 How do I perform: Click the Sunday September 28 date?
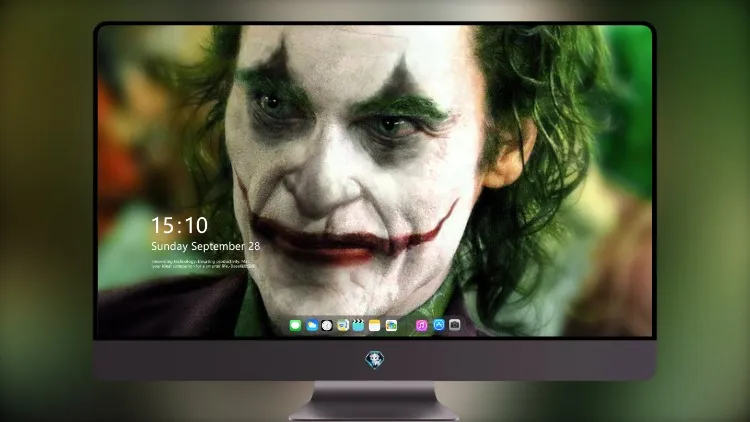click(x=206, y=246)
